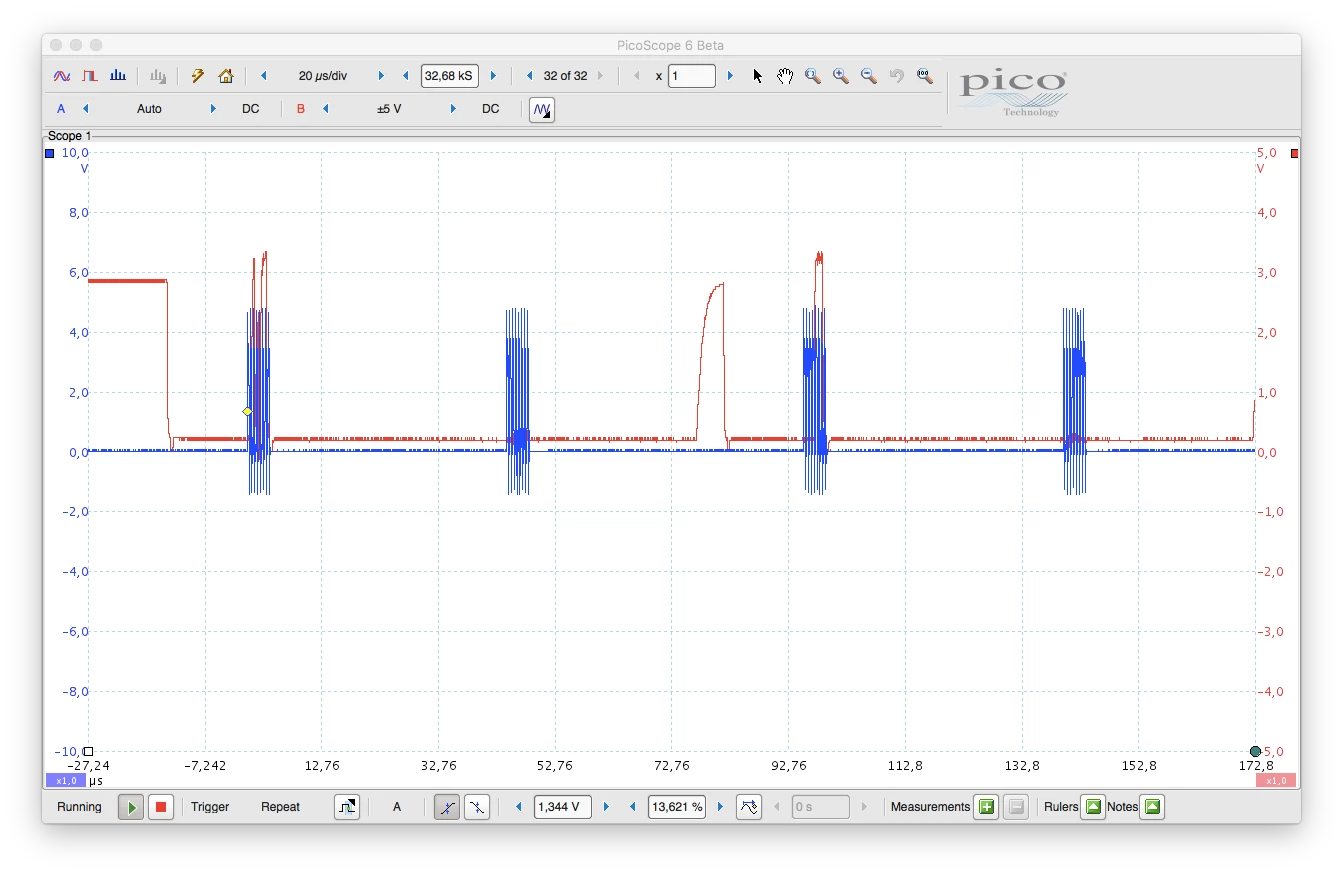
Task: Select the window zoom tool
Action: pos(813,76)
